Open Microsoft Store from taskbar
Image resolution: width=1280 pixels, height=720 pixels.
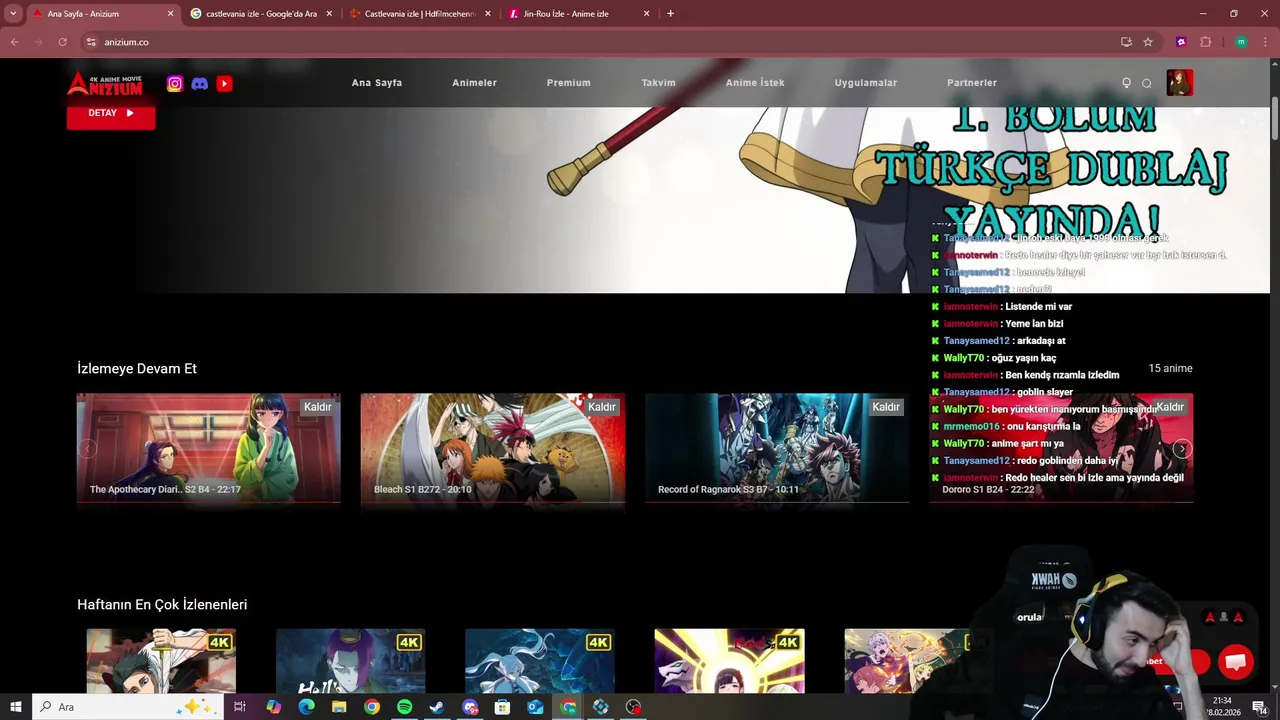point(502,707)
